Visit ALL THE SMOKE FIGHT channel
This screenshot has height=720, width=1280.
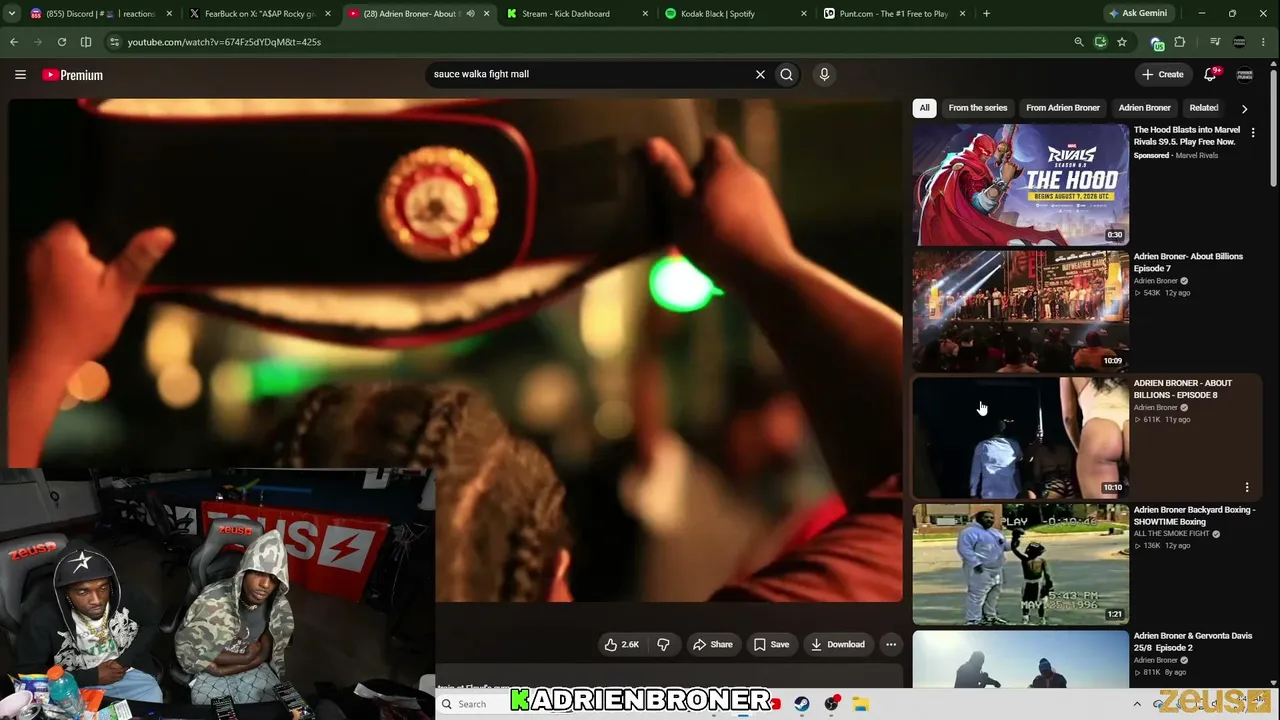(1172, 534)
